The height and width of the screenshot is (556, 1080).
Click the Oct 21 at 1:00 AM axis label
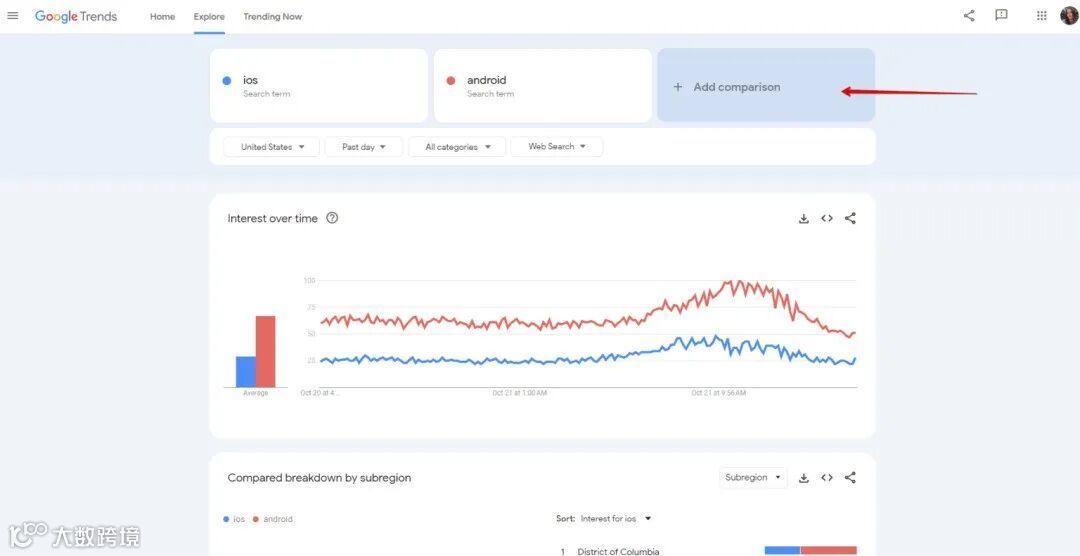coord(519,393)
